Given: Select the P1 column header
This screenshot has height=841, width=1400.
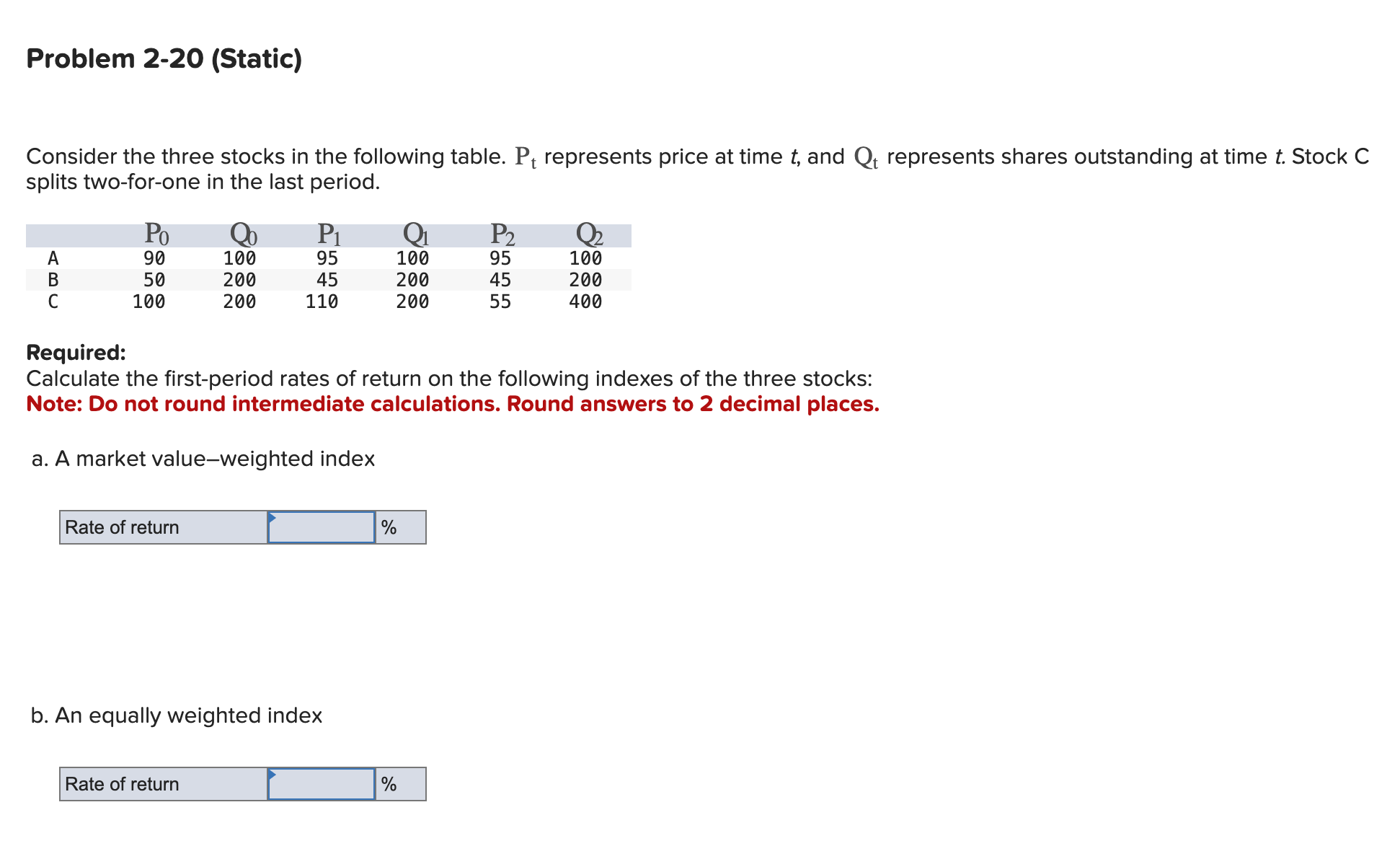Looking at the screenshot, I should [329, 234].
